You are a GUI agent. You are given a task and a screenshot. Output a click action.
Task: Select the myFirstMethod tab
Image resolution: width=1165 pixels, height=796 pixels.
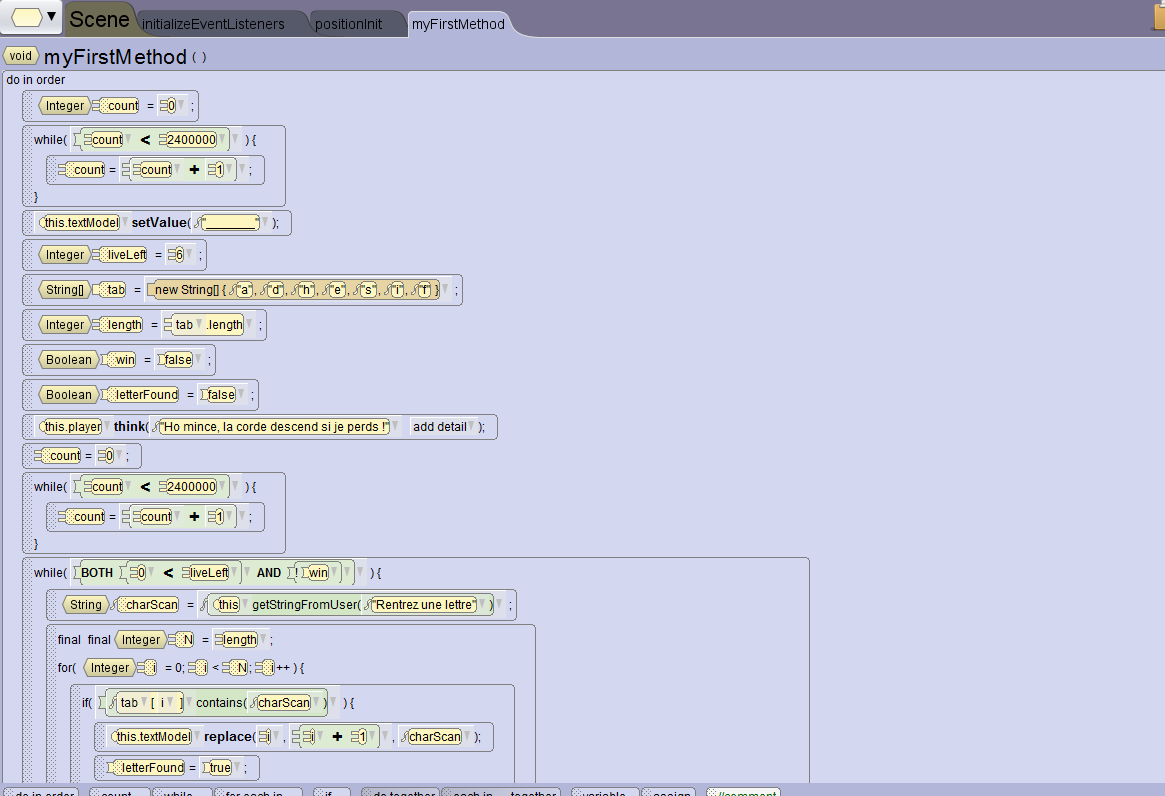458,24
